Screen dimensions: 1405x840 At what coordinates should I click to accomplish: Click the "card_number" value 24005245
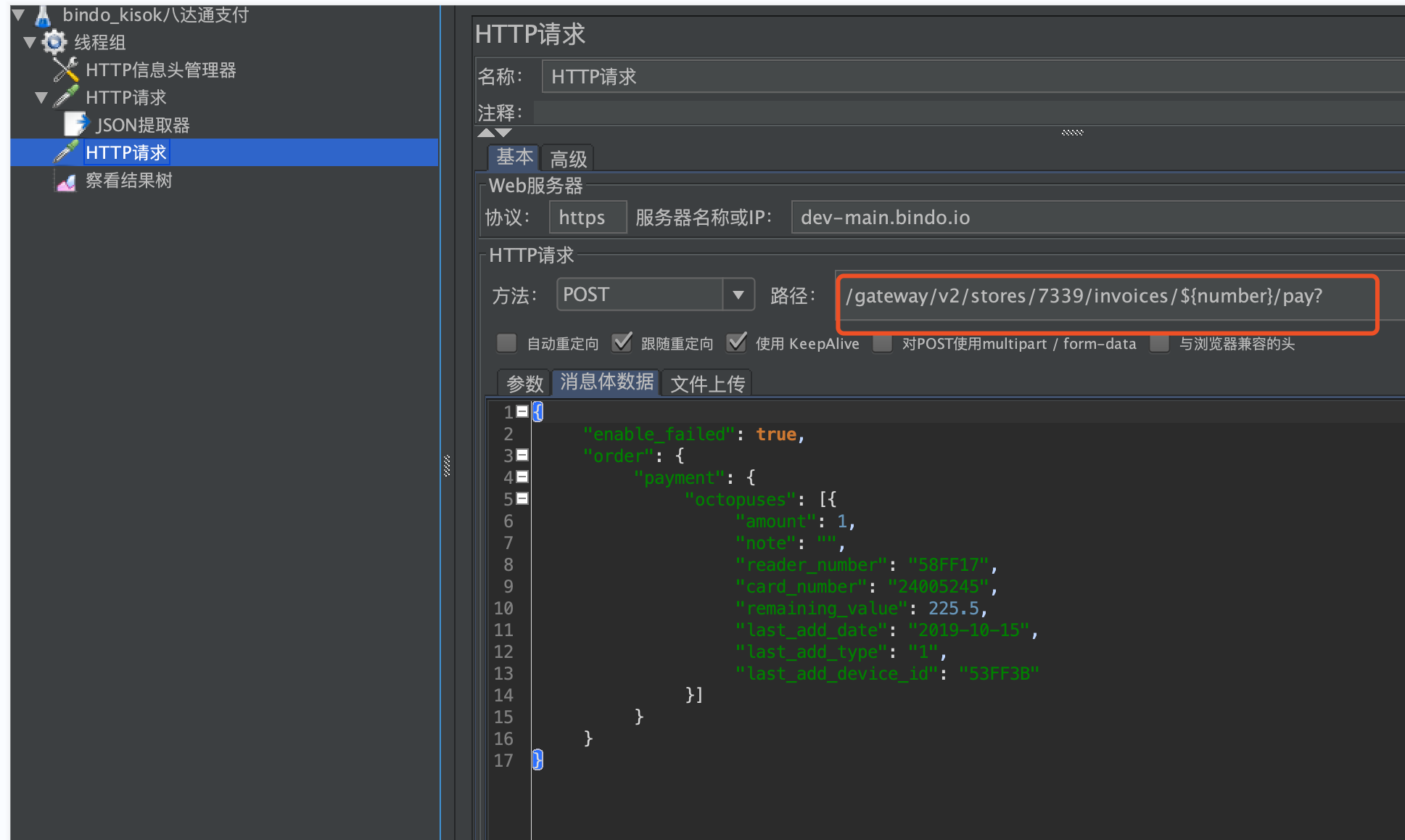[x=939, y=586]
